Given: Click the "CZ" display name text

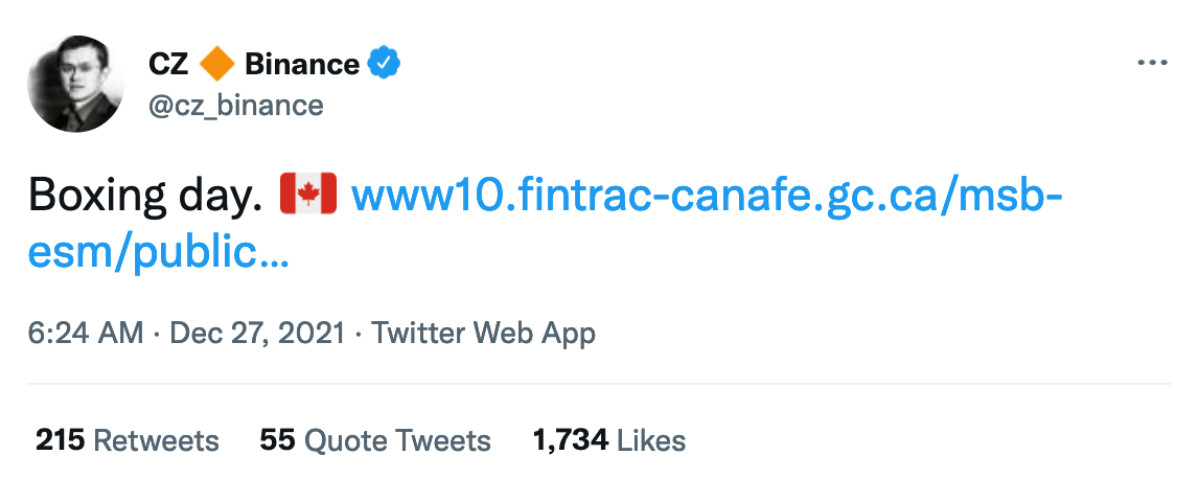Looking at the screenshot, I should [x=168, y=65].
